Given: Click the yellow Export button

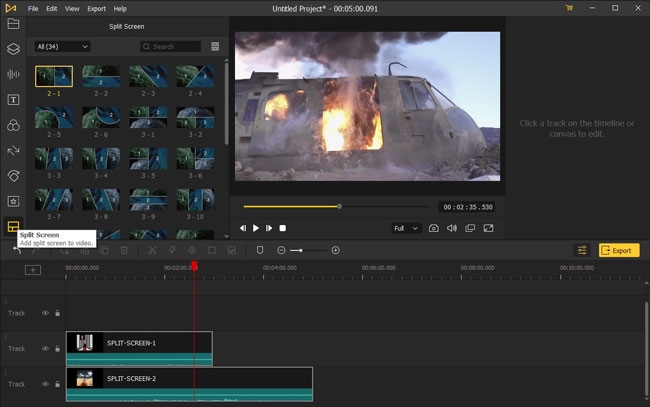Looking at the screenshot, I should (x=619, y=250).
